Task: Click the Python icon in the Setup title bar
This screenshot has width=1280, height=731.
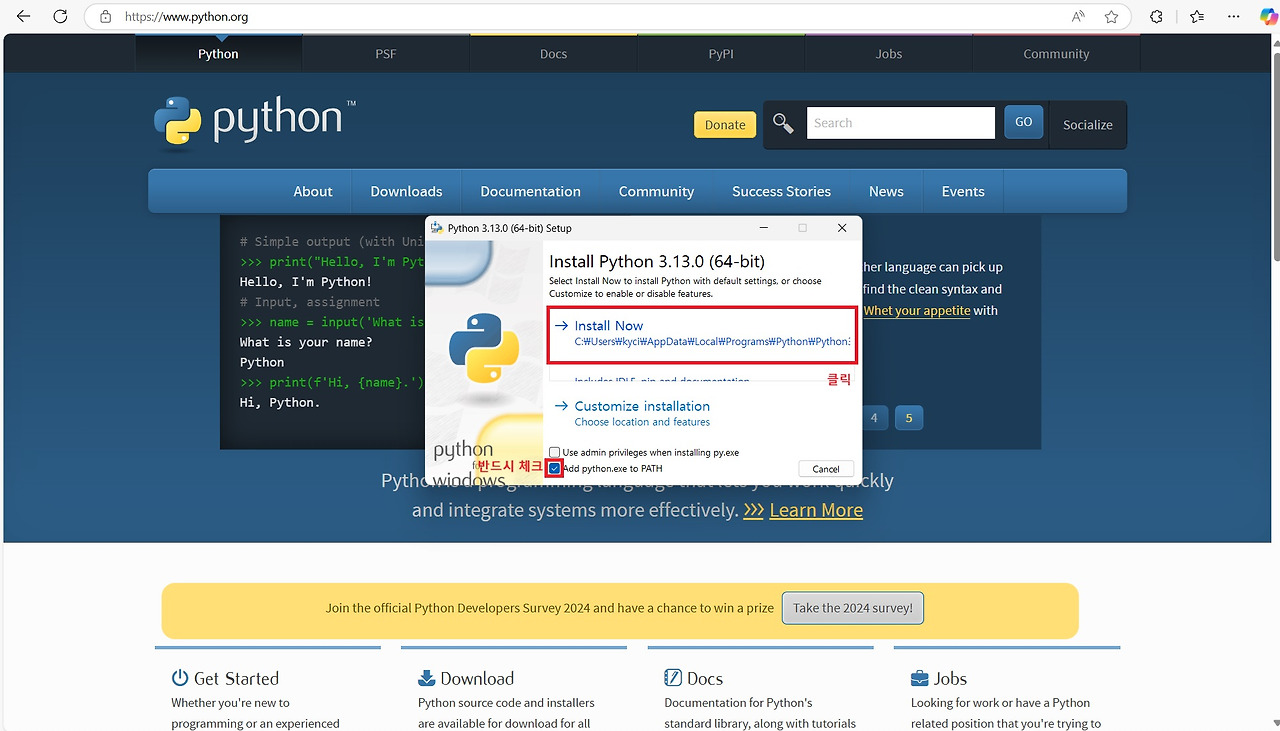Action: tap(437, 228)
